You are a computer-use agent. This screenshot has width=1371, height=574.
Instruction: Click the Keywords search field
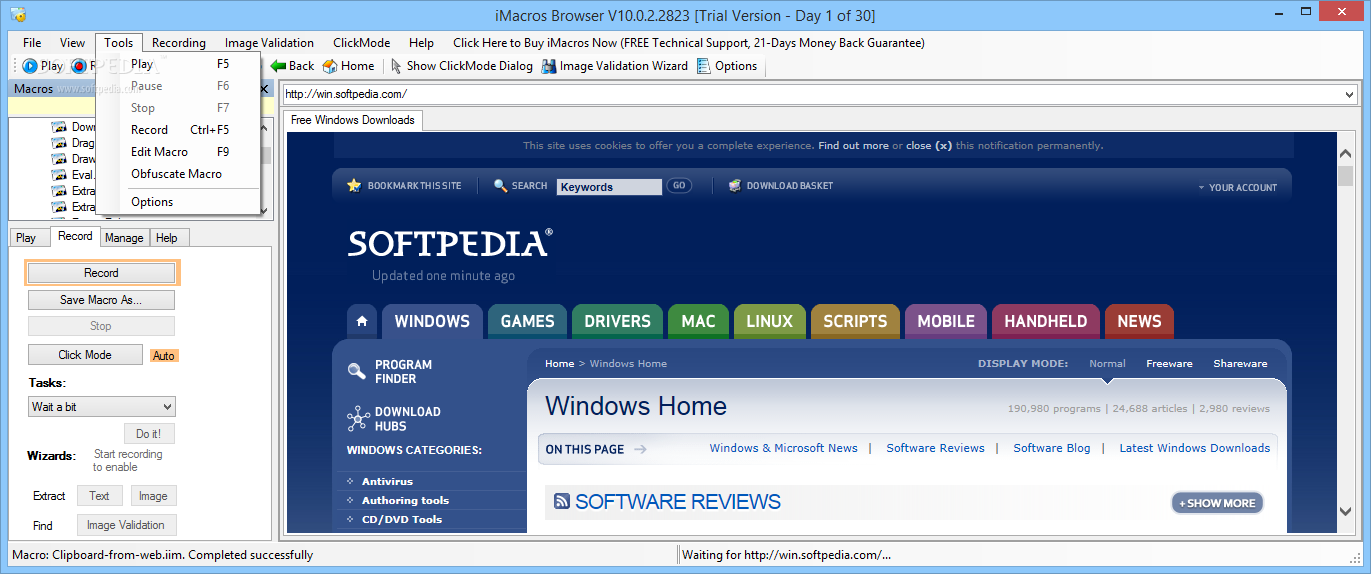click(609, 187)
